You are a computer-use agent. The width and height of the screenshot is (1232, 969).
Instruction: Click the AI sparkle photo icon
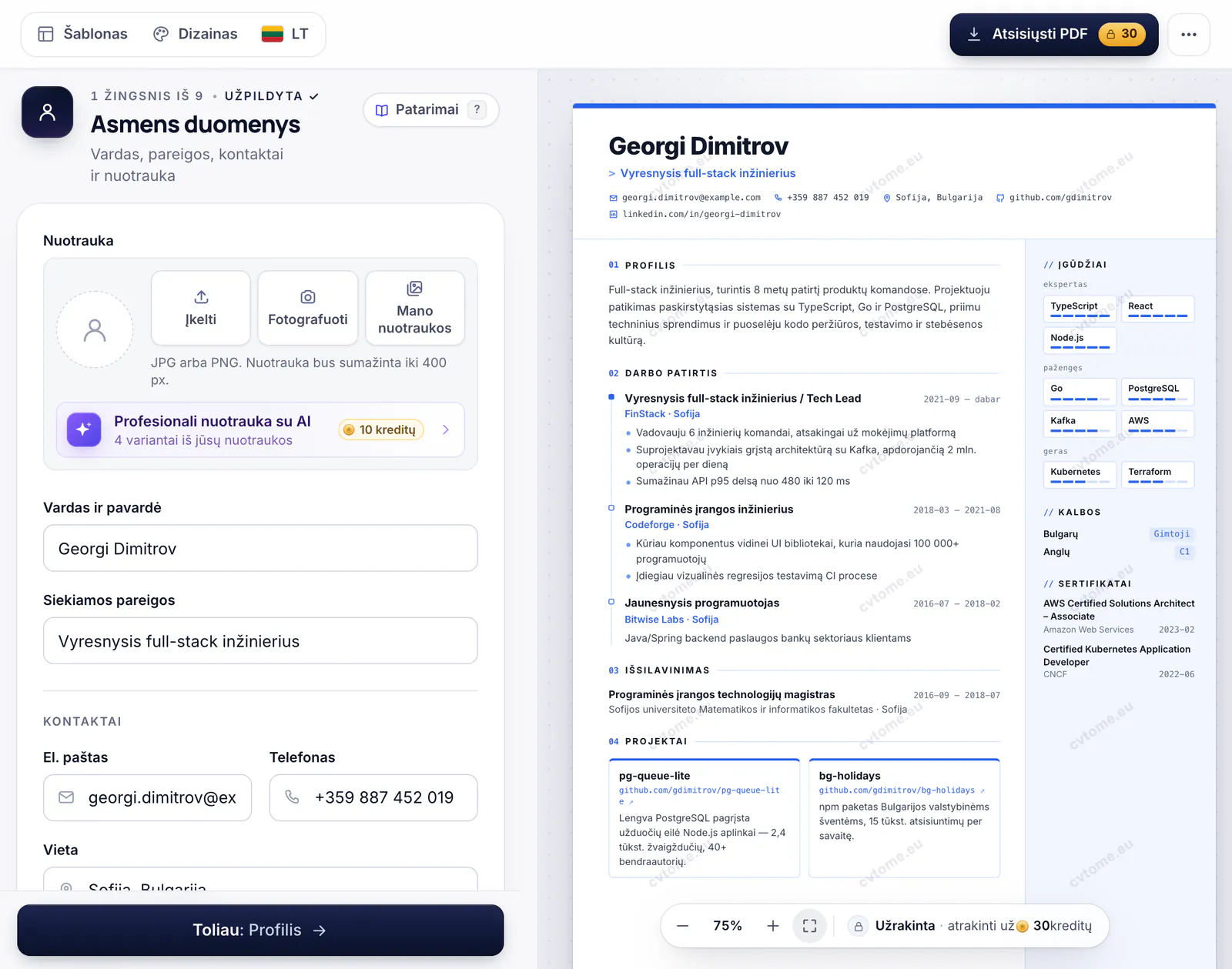[x=84, y=429]
